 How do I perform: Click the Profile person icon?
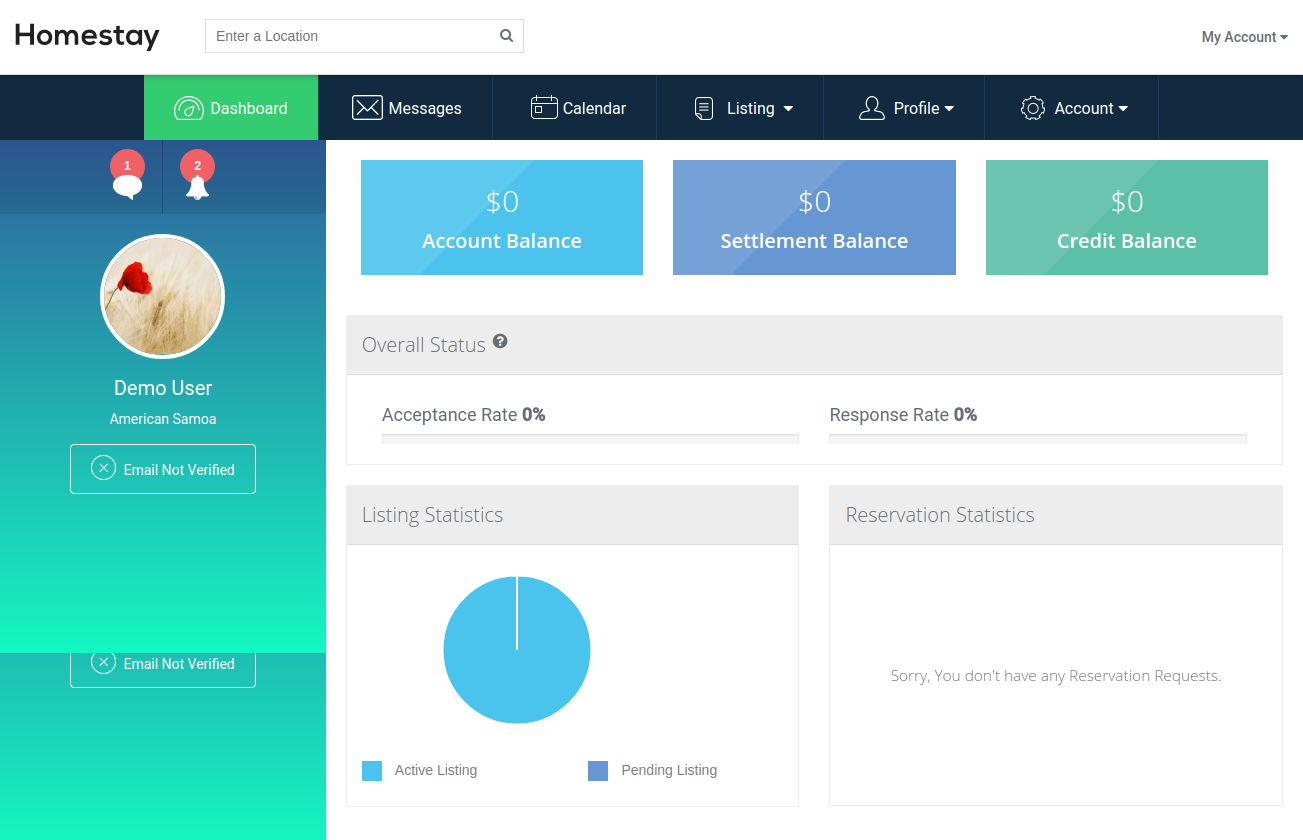[x=872, y=108]
